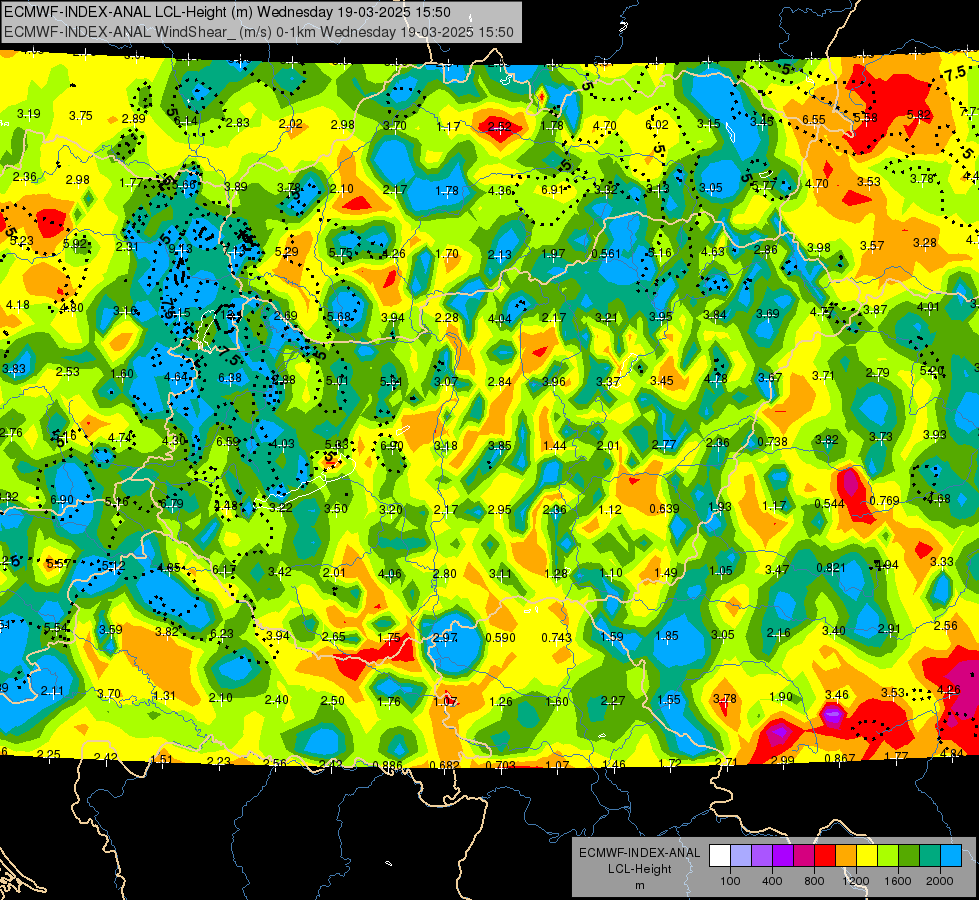Click the wind shear value 6.59

[x=228, y=442]
